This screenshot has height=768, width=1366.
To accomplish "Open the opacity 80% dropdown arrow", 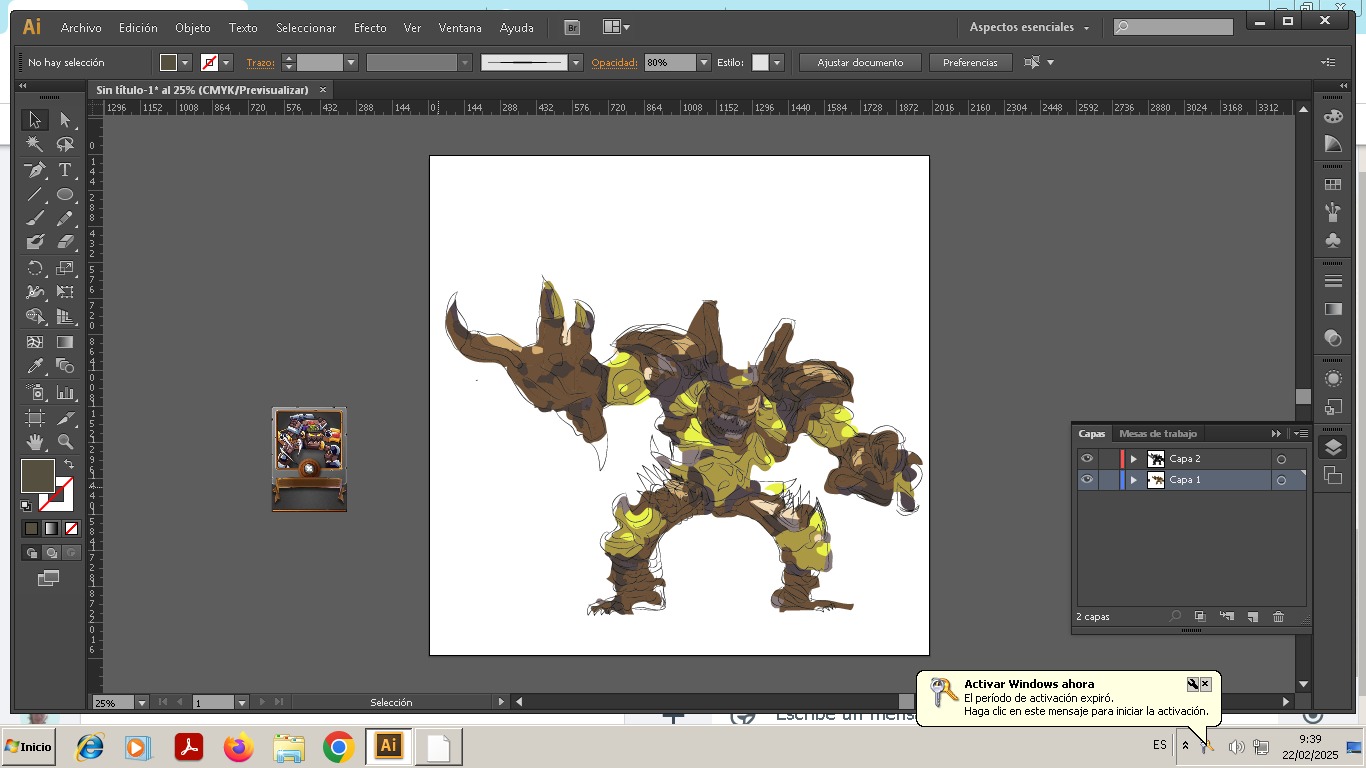I will tap(704, 63).
